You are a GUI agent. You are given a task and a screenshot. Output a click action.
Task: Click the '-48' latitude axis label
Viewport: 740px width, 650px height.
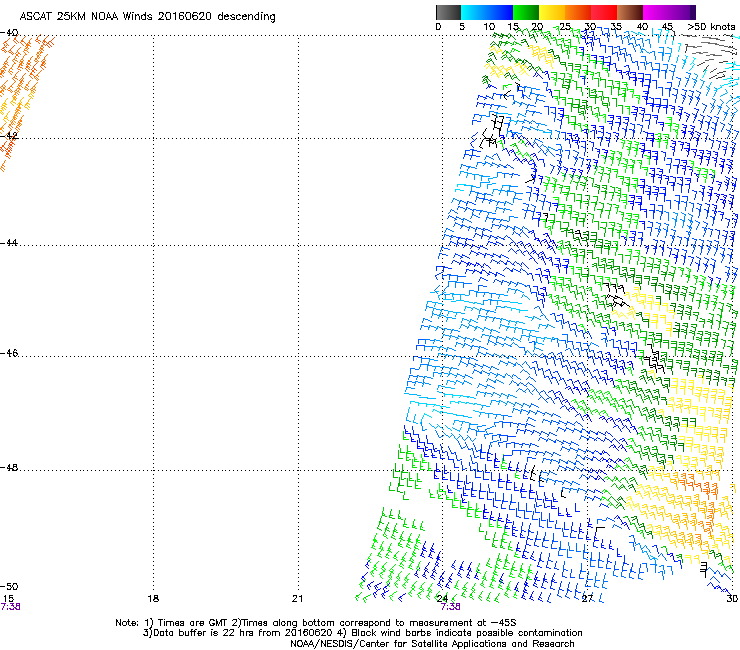pyautogui.click(x=9, y=467)
